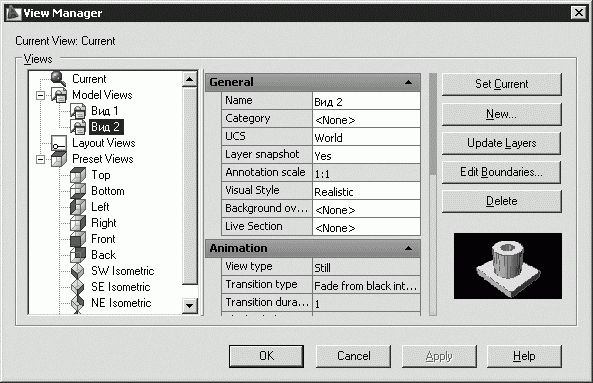
Task: Click the Category value <None>
Action: tap(366, 119)
